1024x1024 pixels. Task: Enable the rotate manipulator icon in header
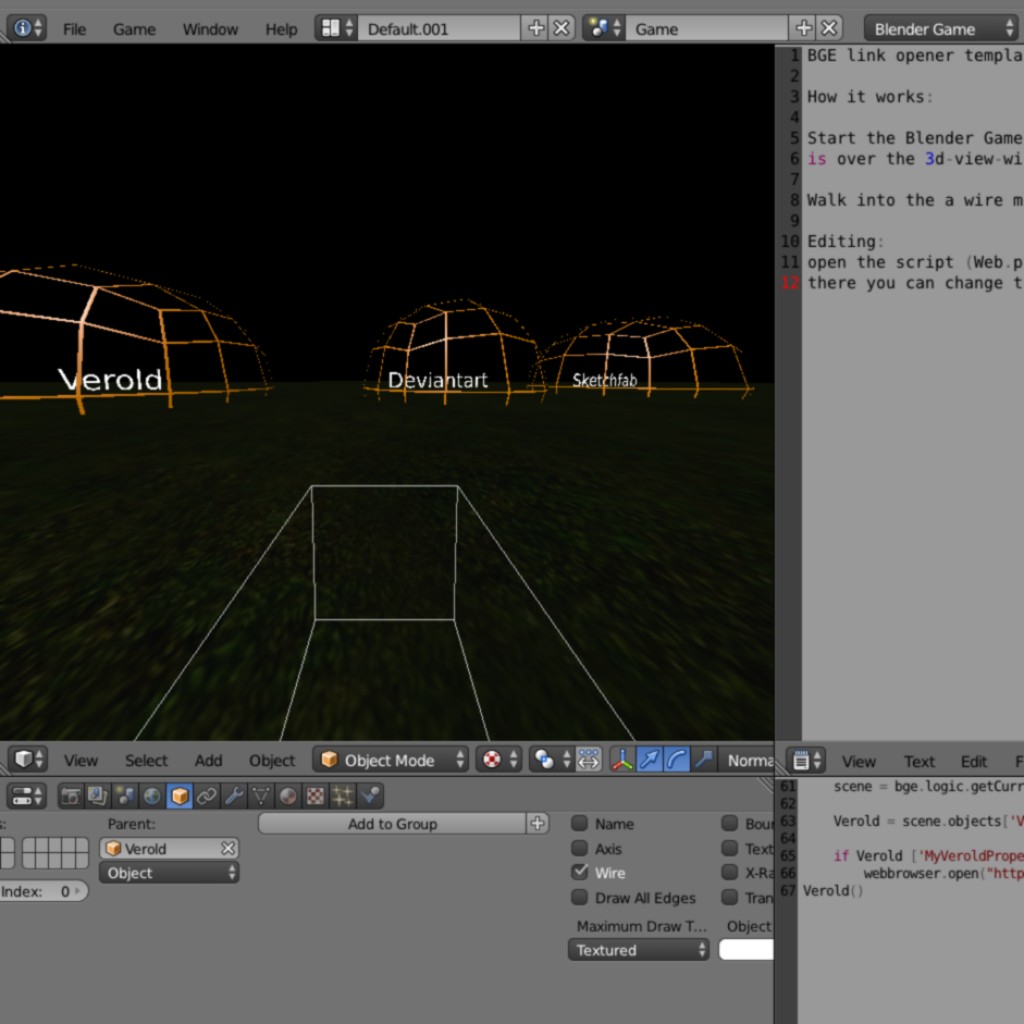(677, 760)
